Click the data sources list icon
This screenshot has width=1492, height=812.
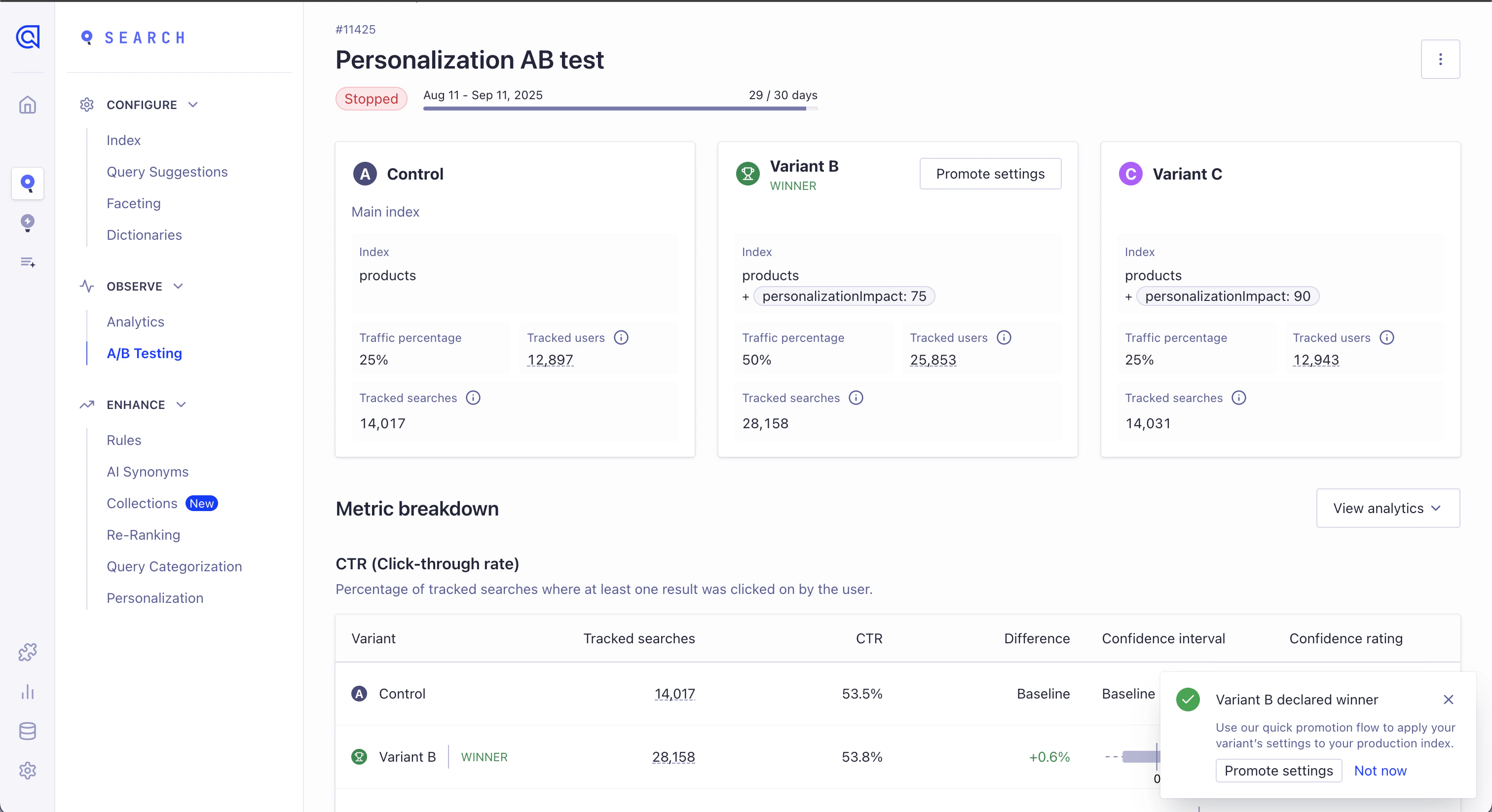pyautogui.click(x=27, y=262)
